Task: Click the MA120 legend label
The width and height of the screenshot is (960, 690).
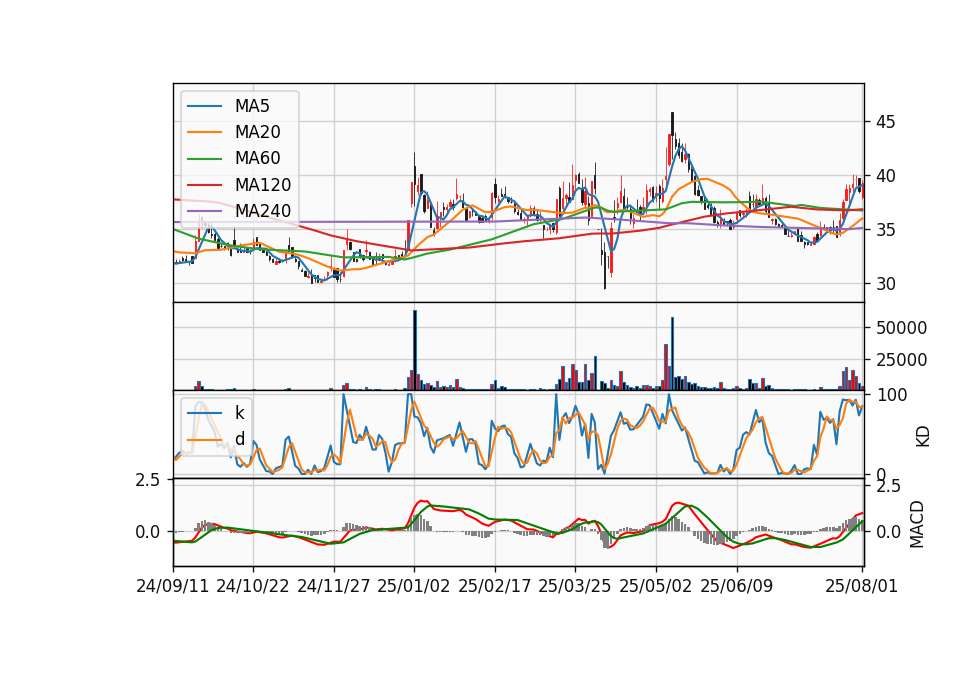Action: pyautogui.click(x=263, y=185)
